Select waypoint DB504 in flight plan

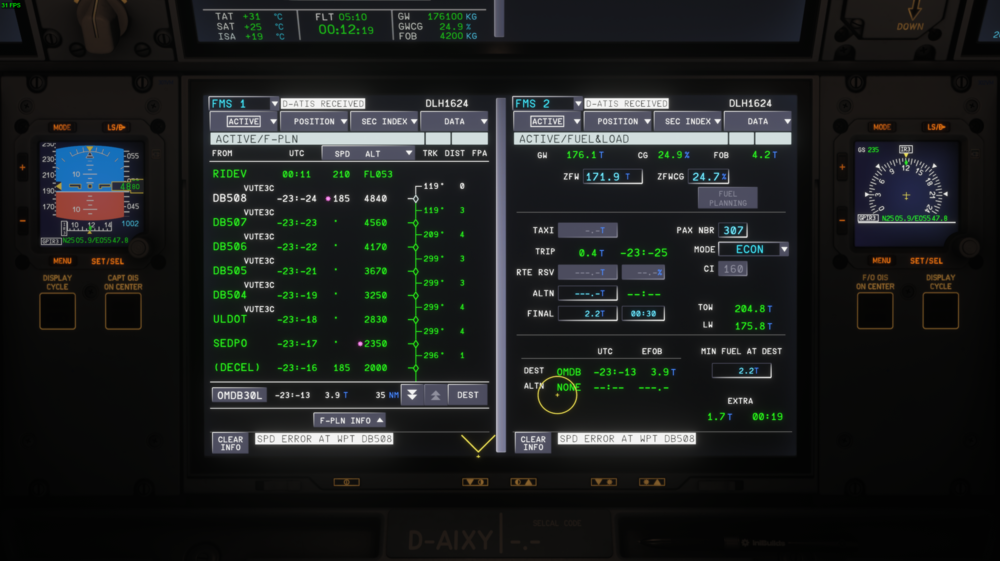click(x=230, y=295)
